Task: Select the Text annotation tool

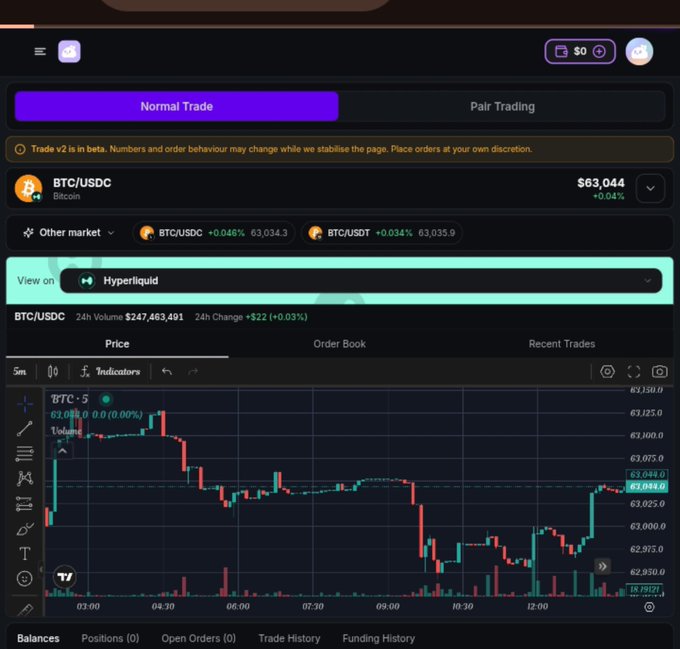Action: pyautogui.click(x=25, y=554)
